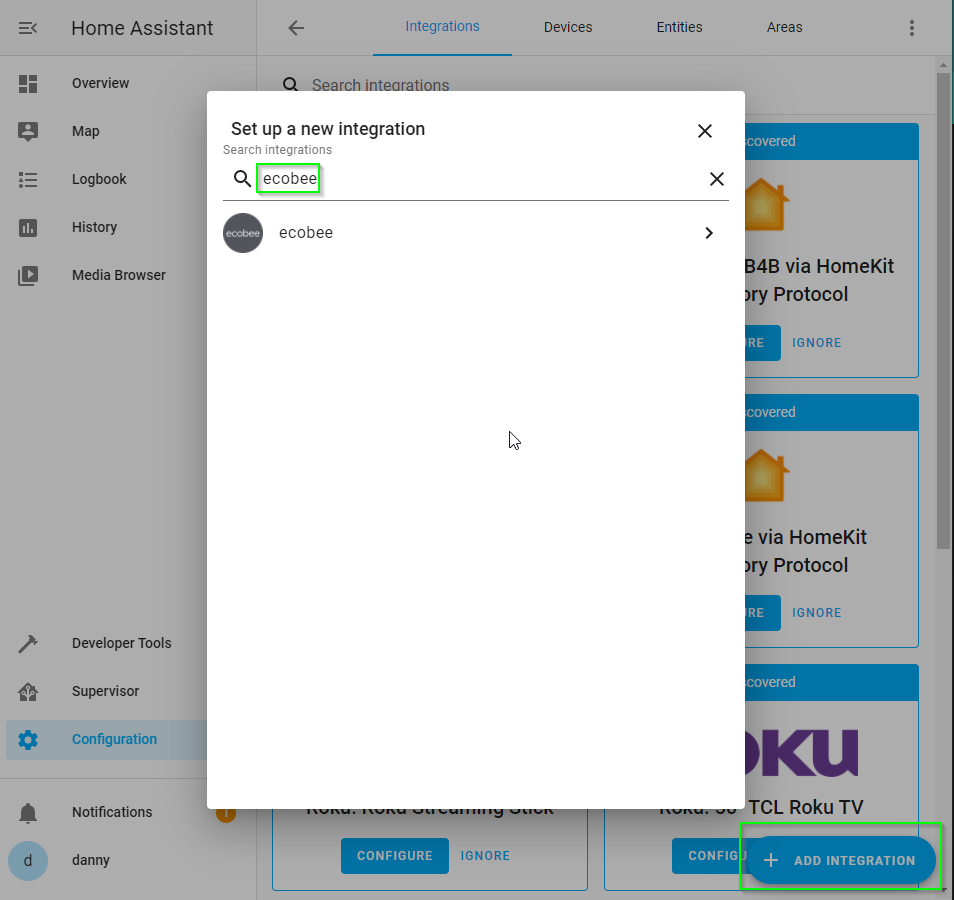Click the History chart icon

(27, 228)
